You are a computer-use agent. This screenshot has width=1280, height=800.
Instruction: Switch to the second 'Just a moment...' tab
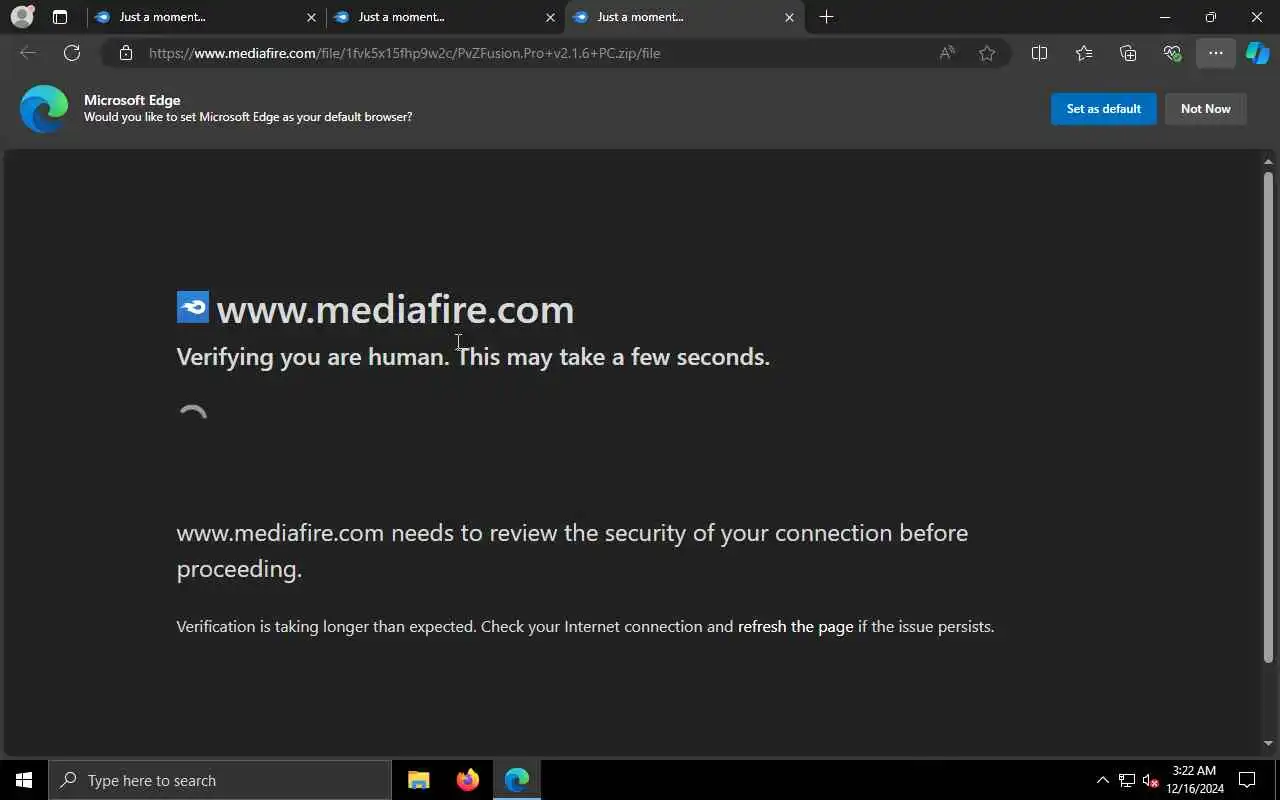tap(444, 17)
